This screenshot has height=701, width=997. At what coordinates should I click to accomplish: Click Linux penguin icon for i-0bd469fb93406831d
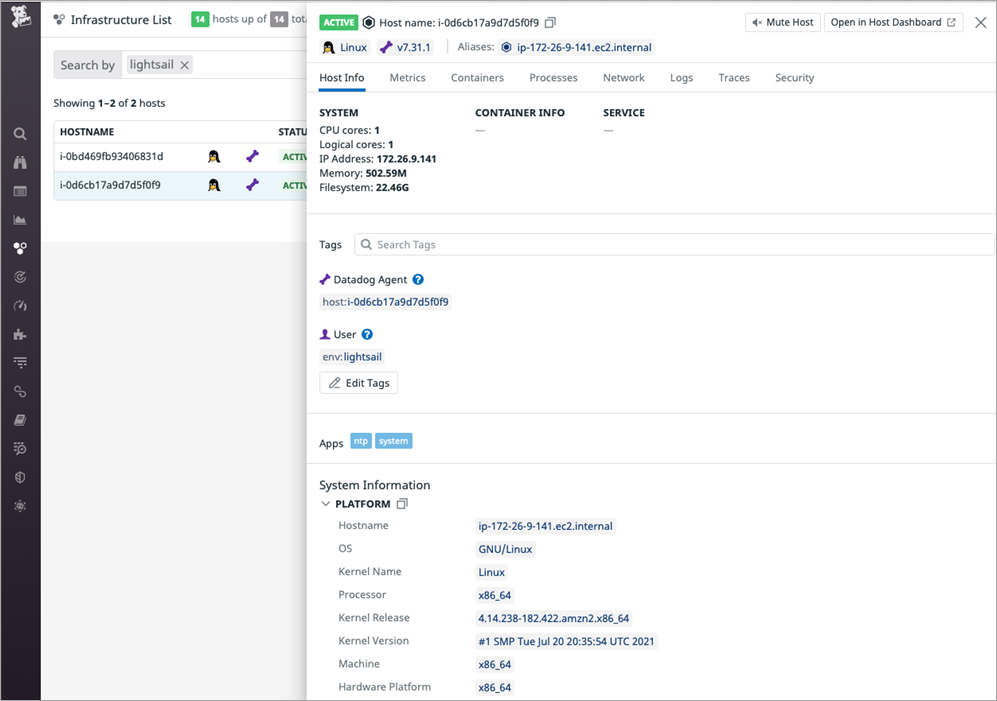[214, 156]
